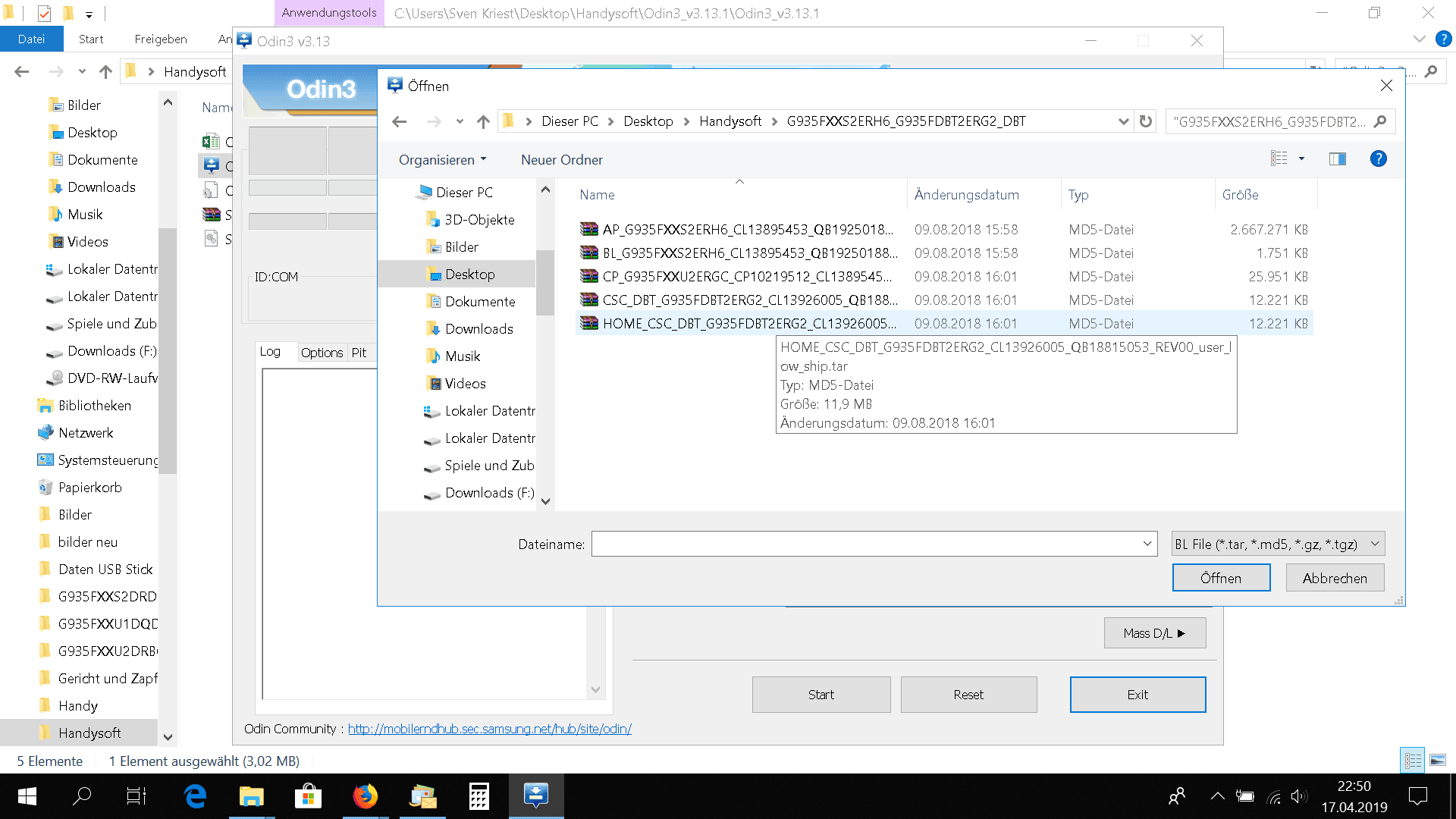The height and width of the screenshot is (819, 1456).
Task: Sort by Größe column header
Action: click(1241, 195)
